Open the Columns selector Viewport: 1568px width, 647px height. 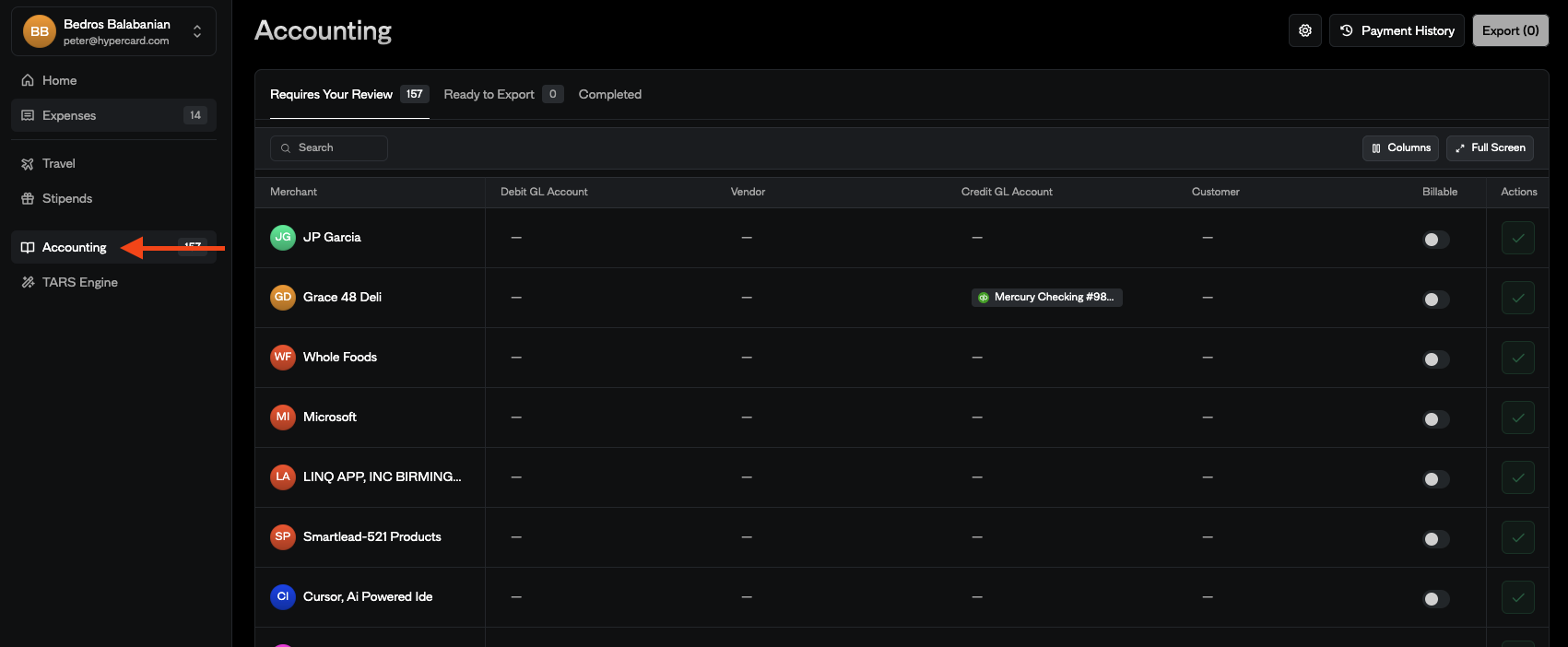point(1400,147)
